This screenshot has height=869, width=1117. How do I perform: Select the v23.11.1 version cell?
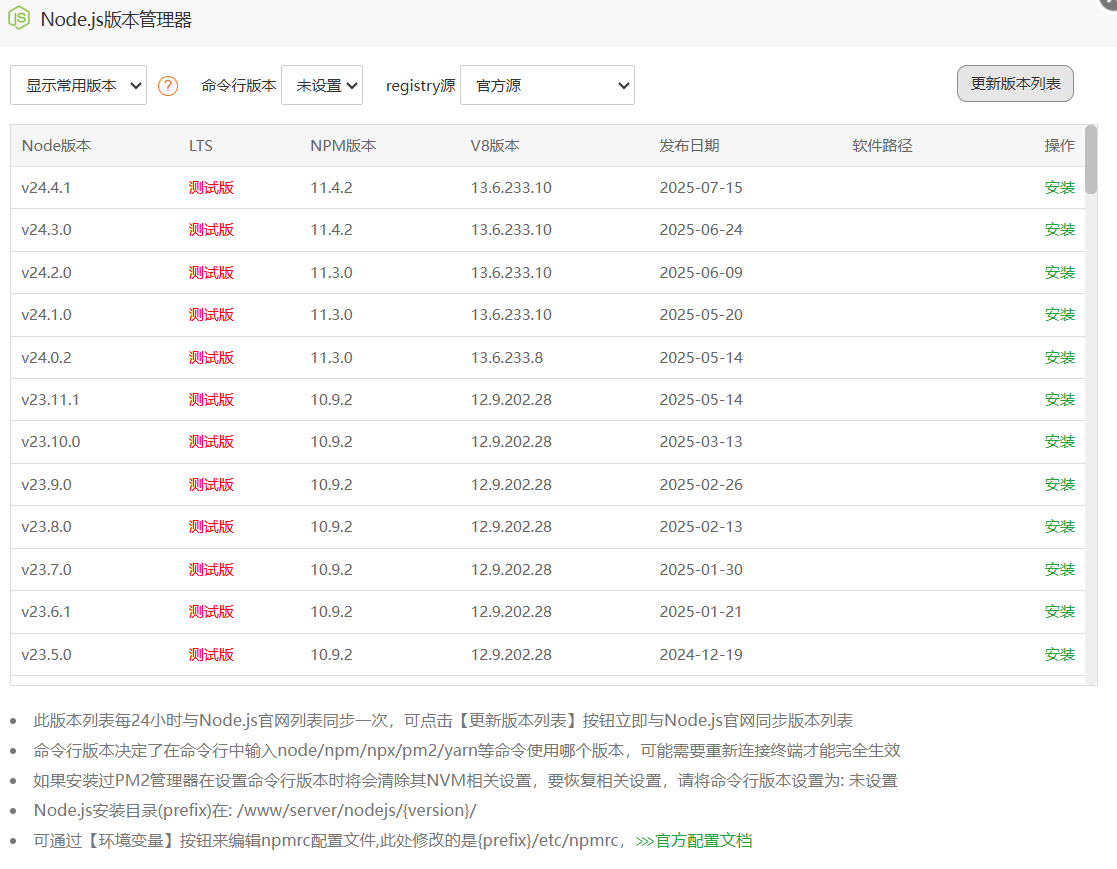pyautogui.click(x=50, y=399)
